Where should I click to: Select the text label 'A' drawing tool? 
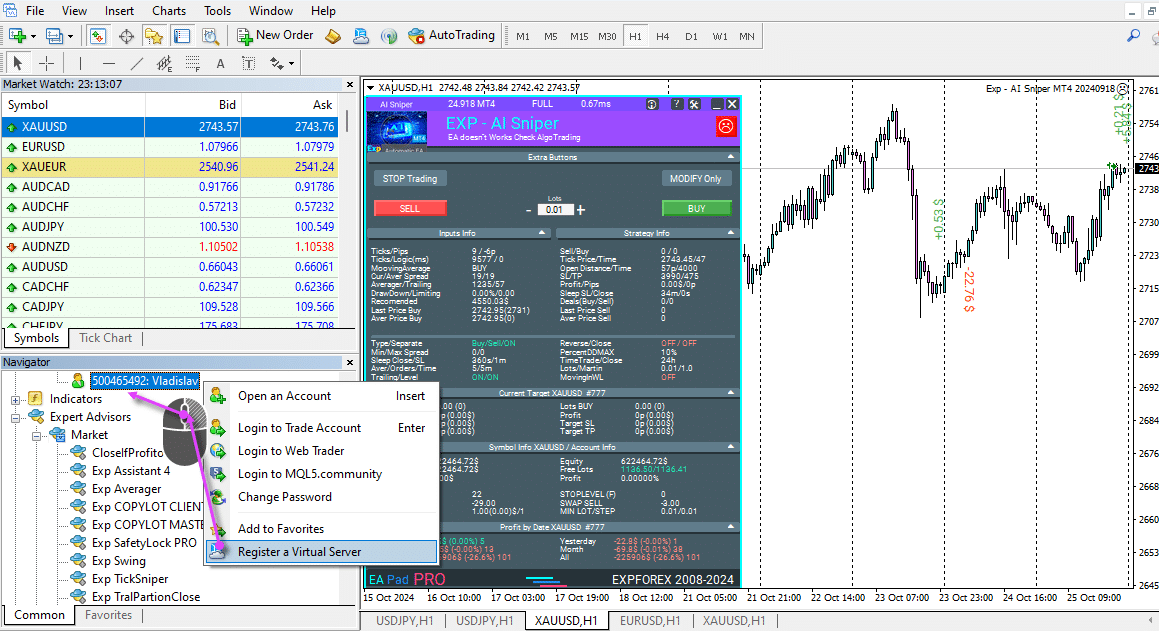point(220,64)
